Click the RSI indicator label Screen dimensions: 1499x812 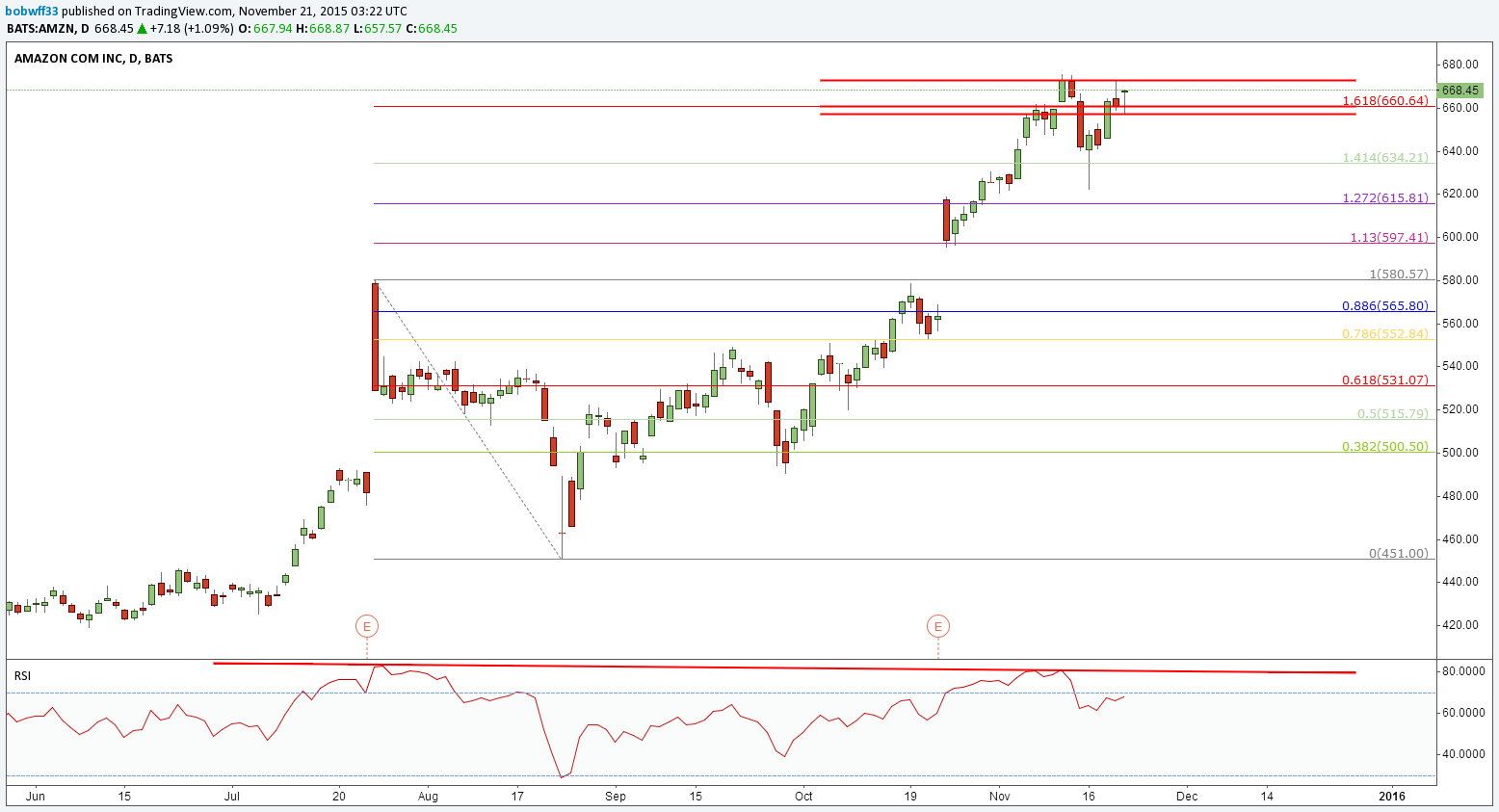[x=22, y=676]
